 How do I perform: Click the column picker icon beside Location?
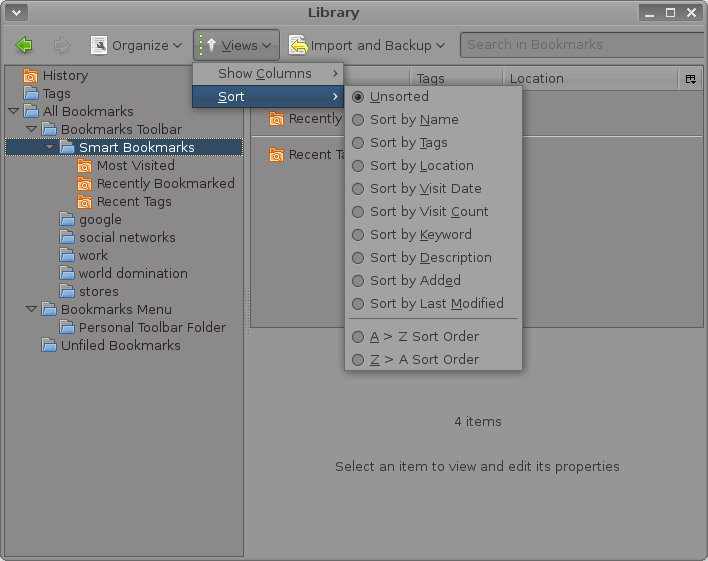point(690,79)
